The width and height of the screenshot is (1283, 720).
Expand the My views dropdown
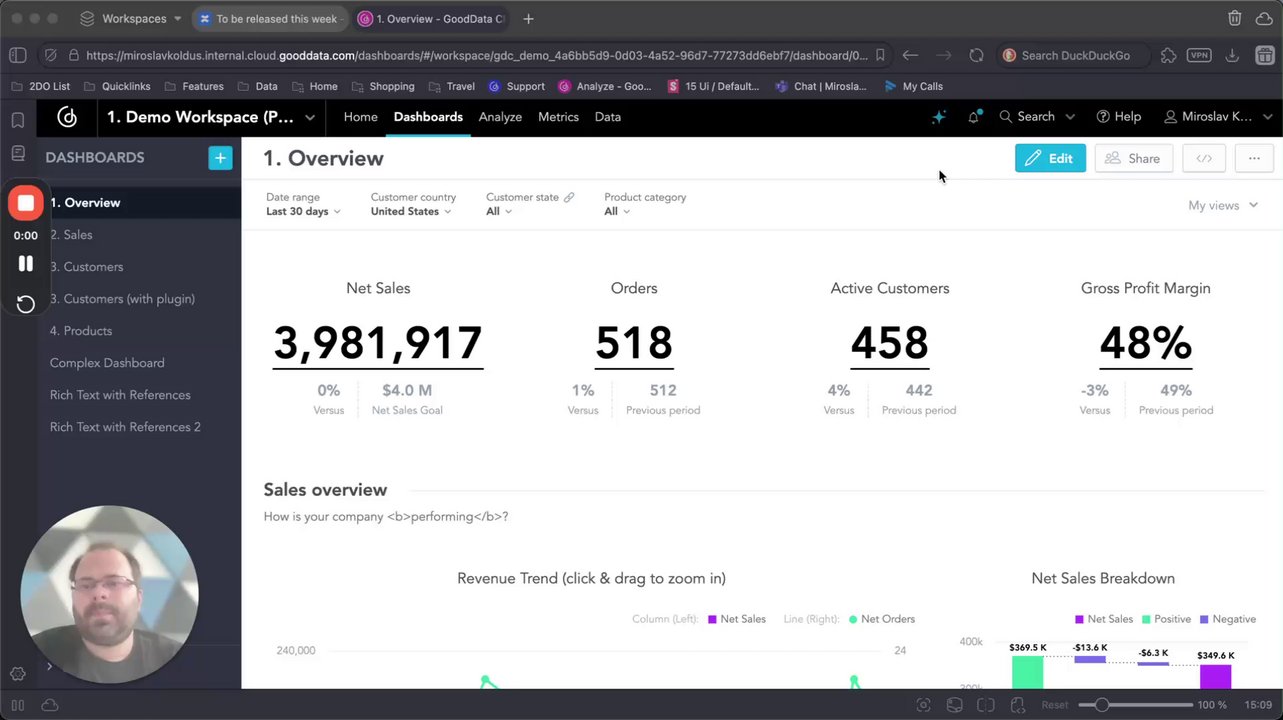(1222, 205)
